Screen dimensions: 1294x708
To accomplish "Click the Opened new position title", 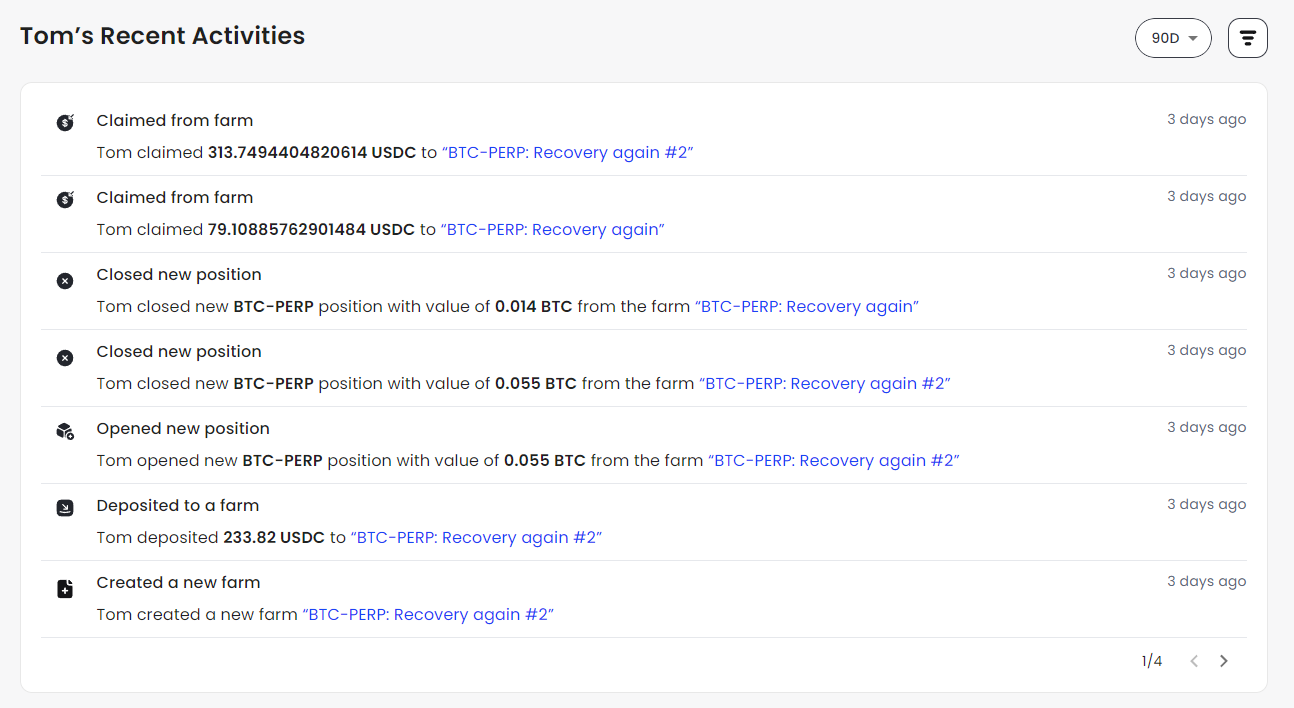I will pyautogui.click(x=183, y=429).
